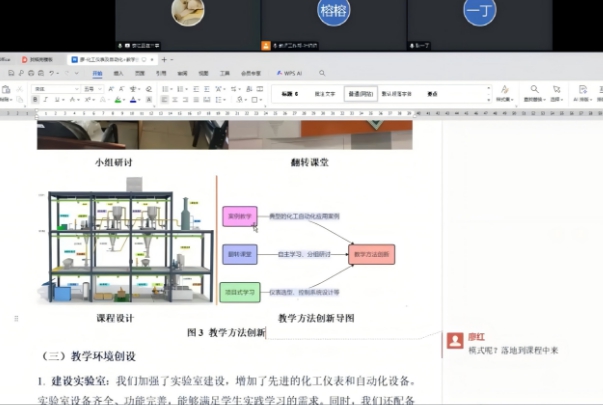Image resolution: width=603 pixels, height=405 pixels.
Task: Toggle bold formatting
Action: tap(35, 100)
